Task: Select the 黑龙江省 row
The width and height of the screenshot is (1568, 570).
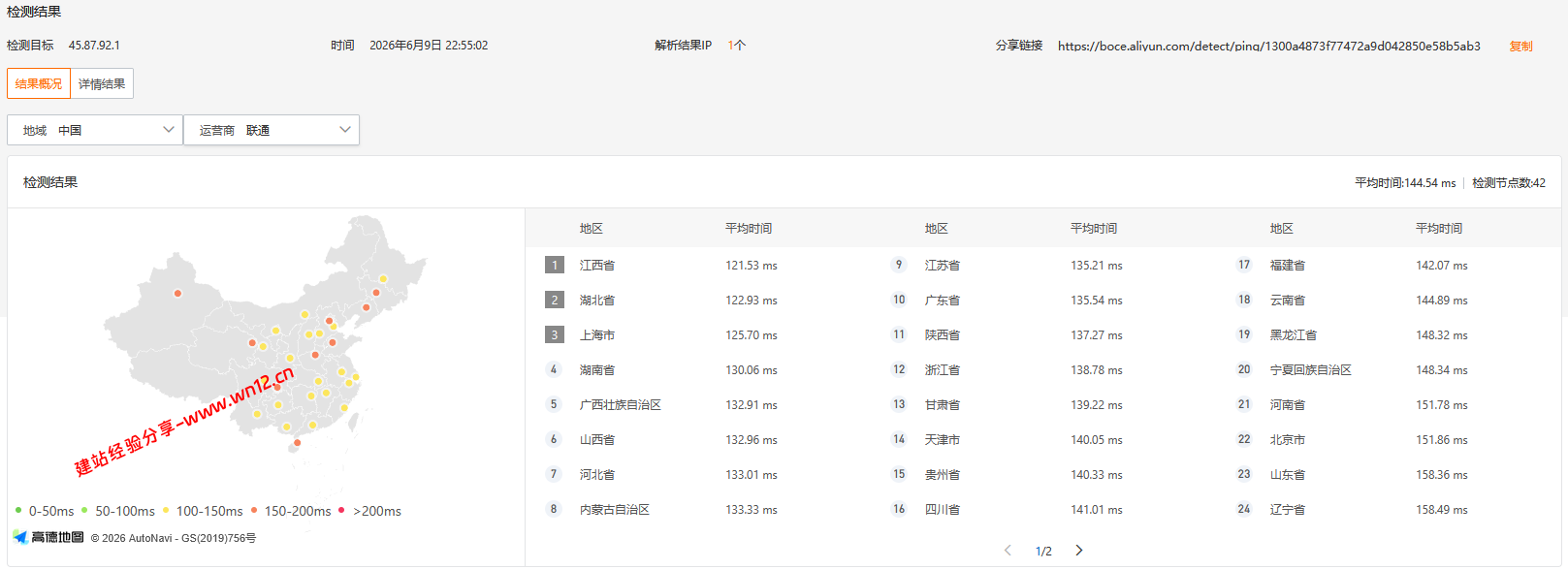Action: 1388,334
